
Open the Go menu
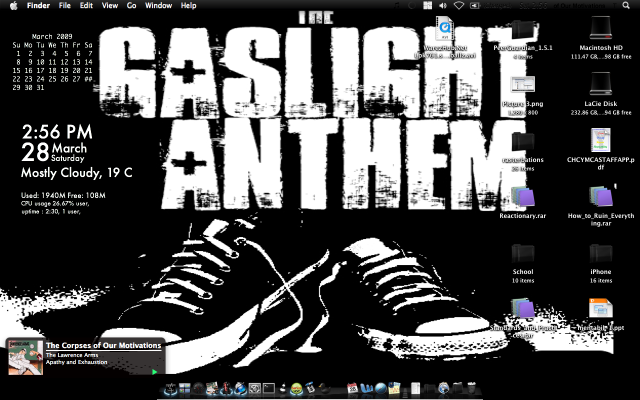pos(131,6)
